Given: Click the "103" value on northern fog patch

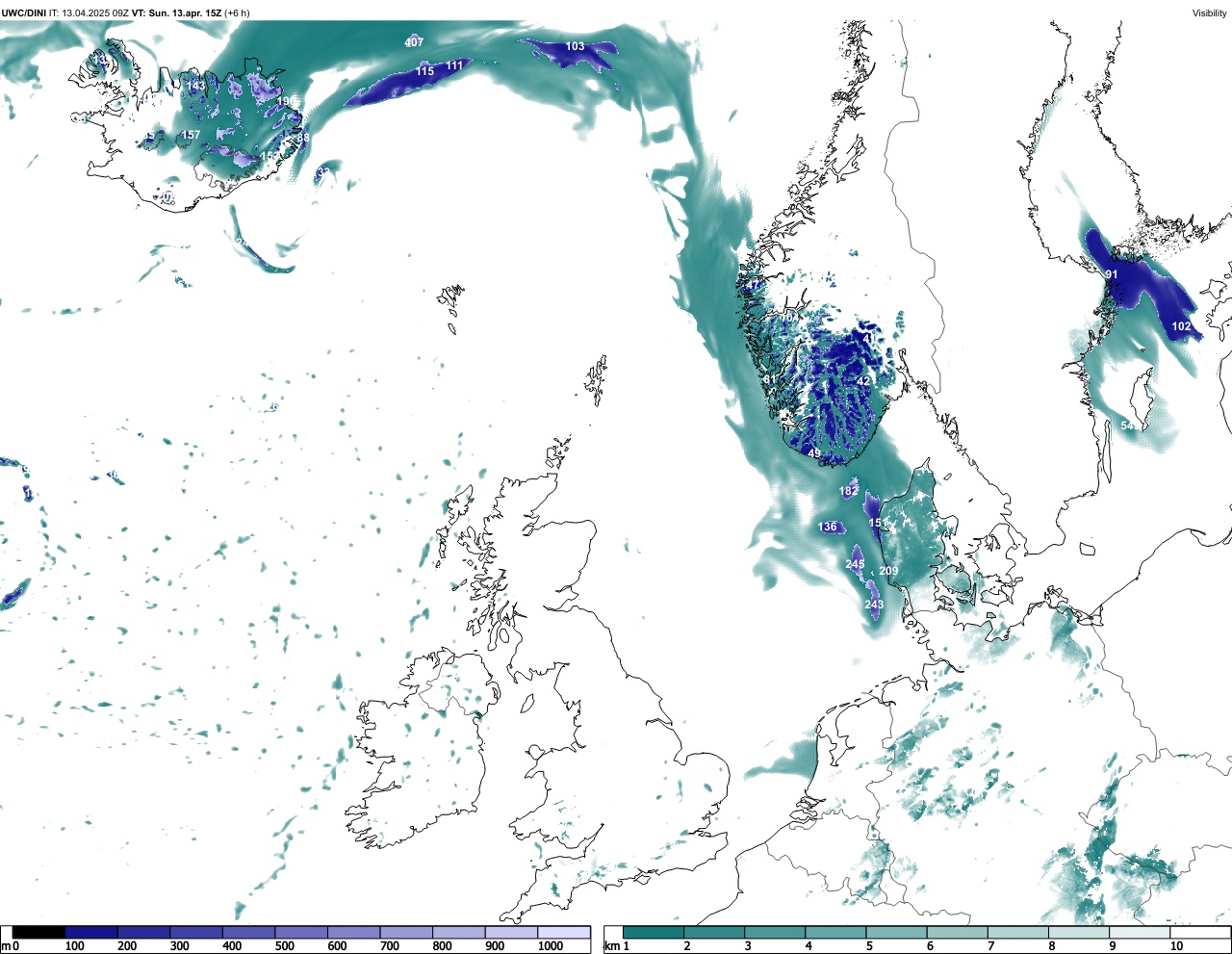Looking at the screenshot, I should [575, 46].
